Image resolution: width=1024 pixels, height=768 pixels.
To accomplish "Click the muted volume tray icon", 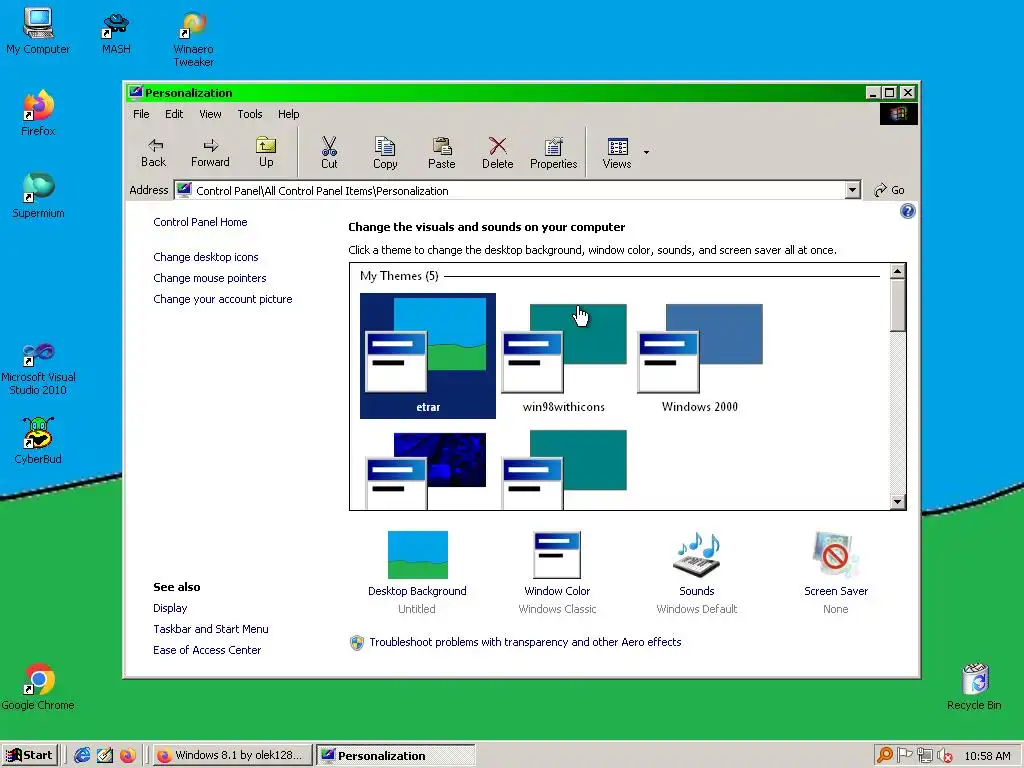I will tap(944, 756).
